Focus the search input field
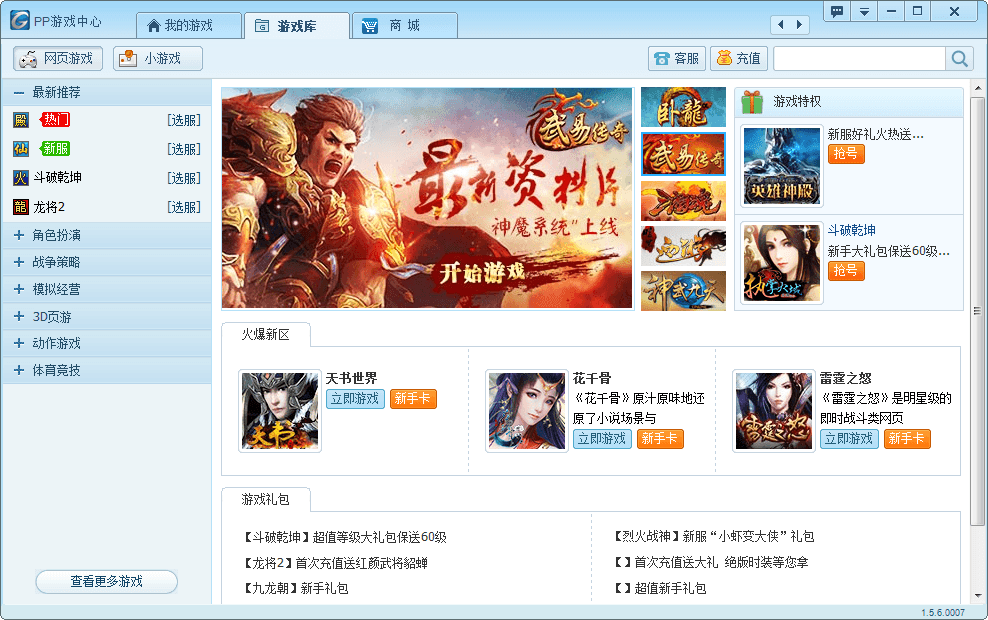988x620 pixels. coord(859,59)
